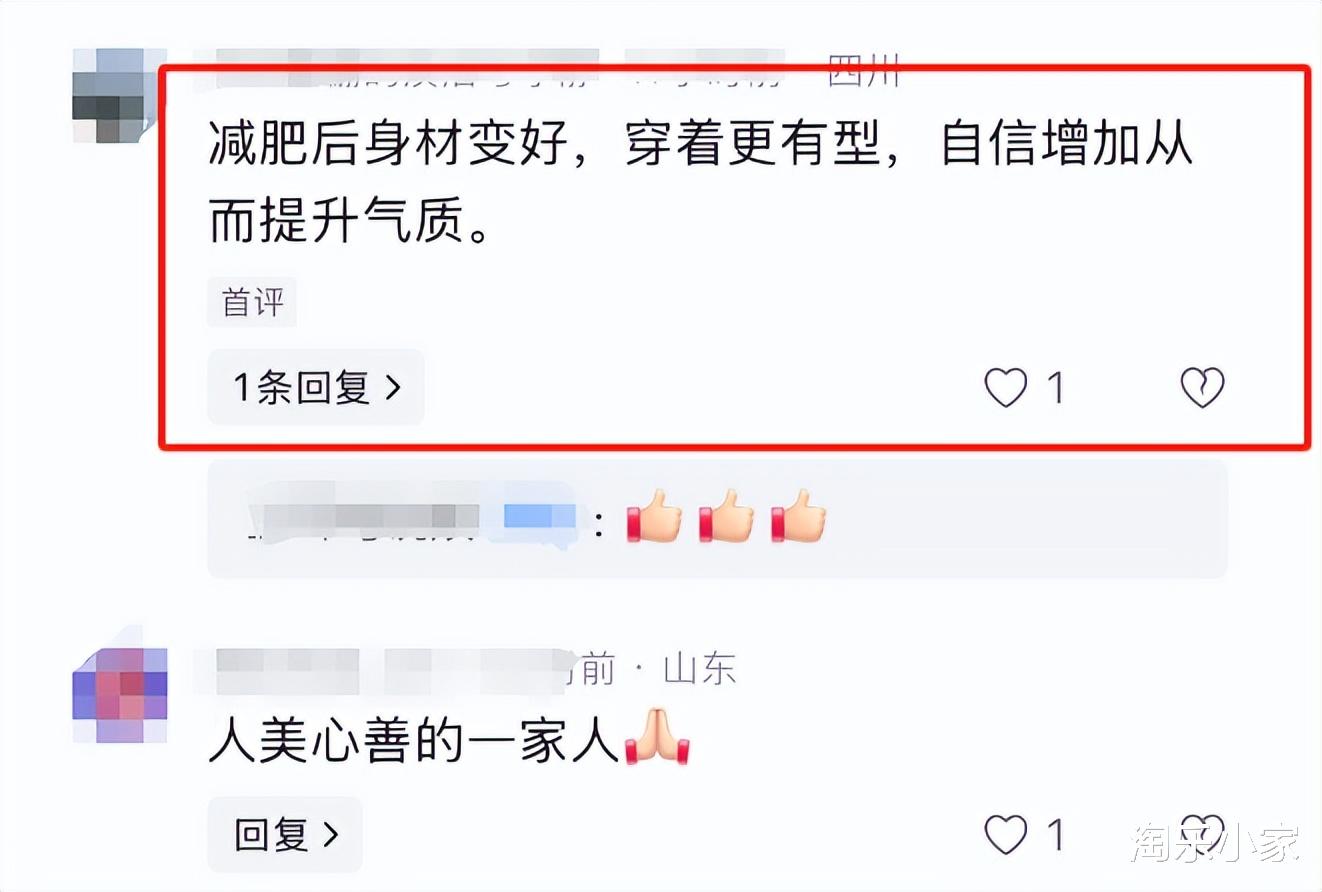Tap broken heart on 人美心善的一家人 comment
Viewport: 1322px width, 892px height.
click(x=1202, y=835)
